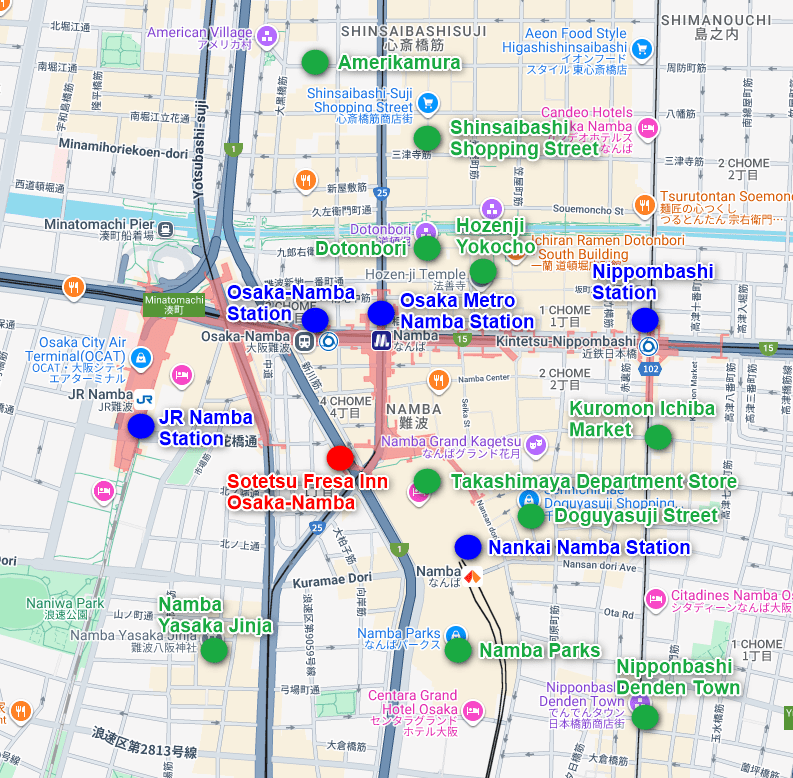The image size is (793, 778).
Task: Select the blue Nippombashi Station marker dot
Action: (x=645, y=320)
